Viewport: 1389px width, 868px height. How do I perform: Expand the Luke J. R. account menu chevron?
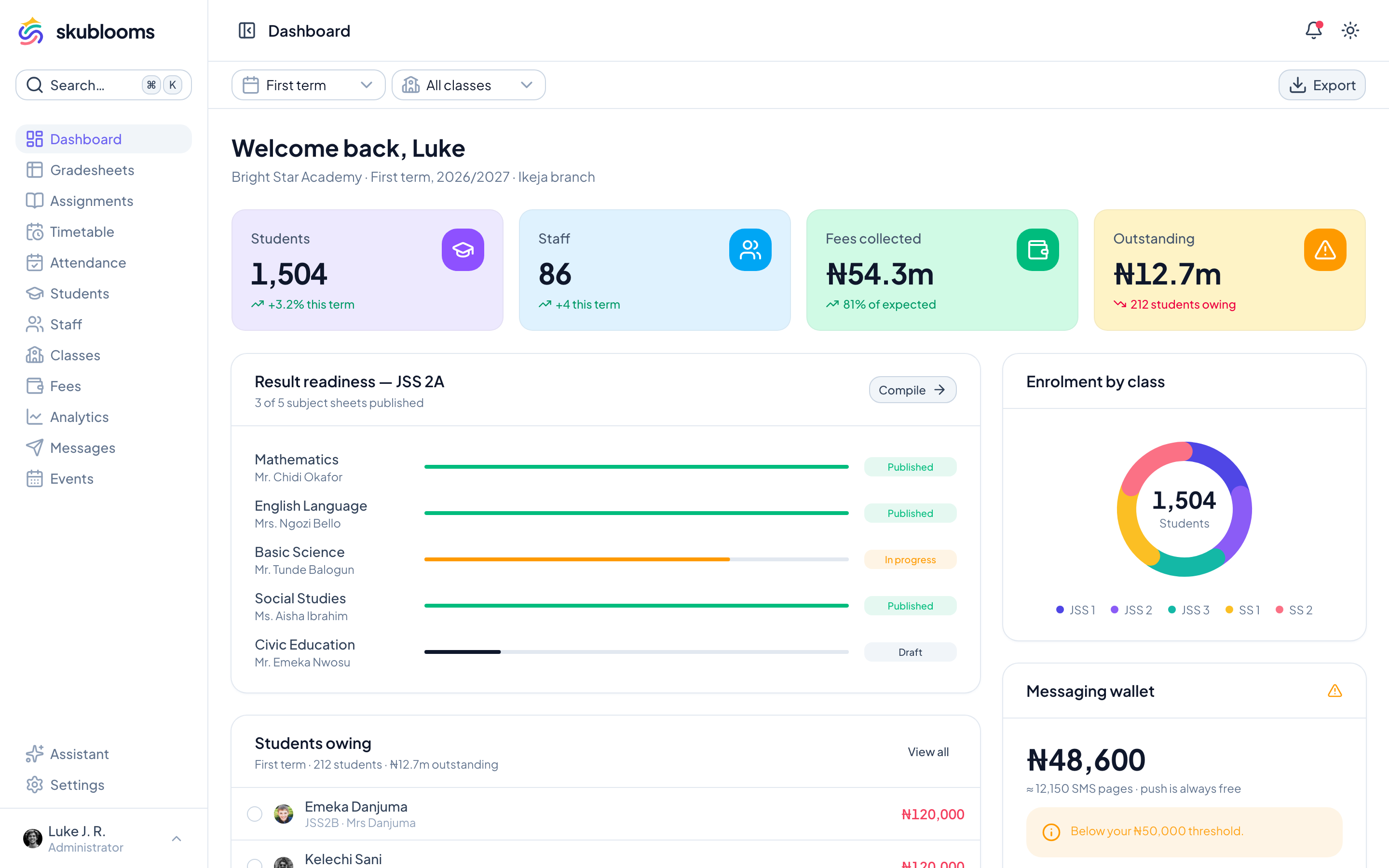coord(176,839)
